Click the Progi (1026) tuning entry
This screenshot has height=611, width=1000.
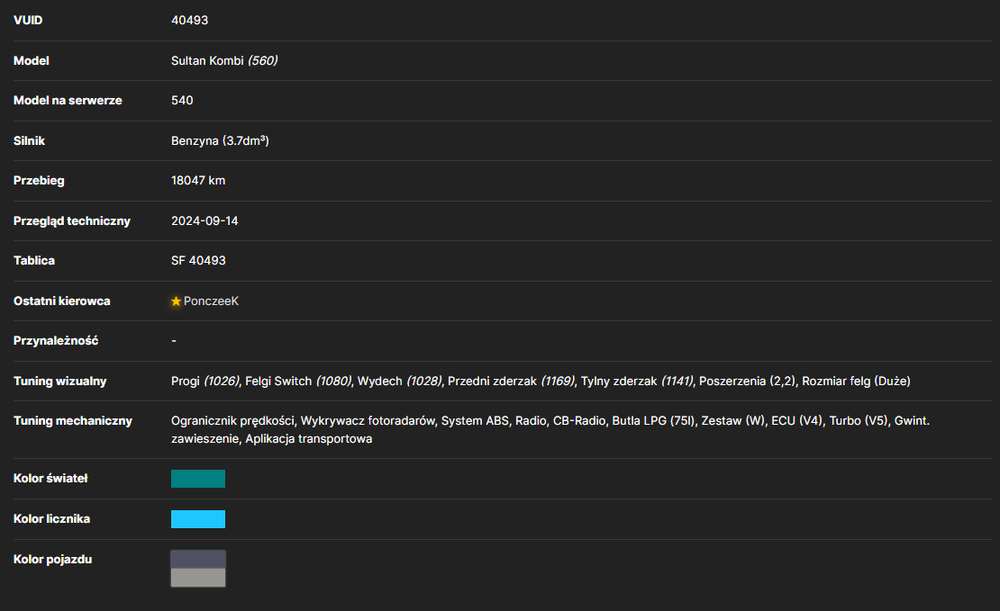pyautogui.click(x=205, y=381)
